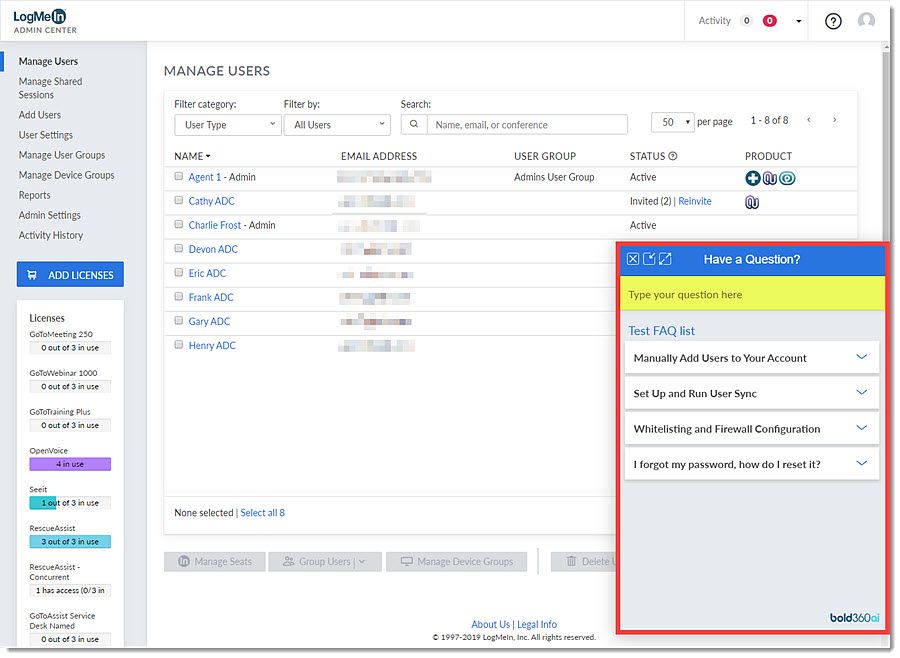Go to the next page of users
The width and height of the screenshot is (900, 658).
tap(835, 120)
